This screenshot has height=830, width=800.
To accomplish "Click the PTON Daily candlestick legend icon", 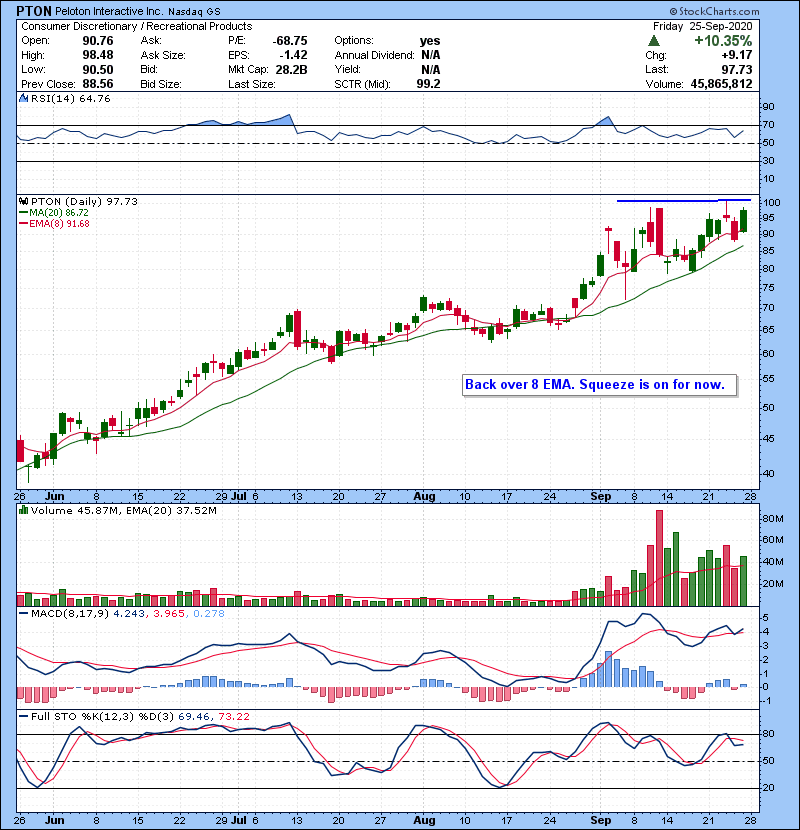I will (24, 201).
